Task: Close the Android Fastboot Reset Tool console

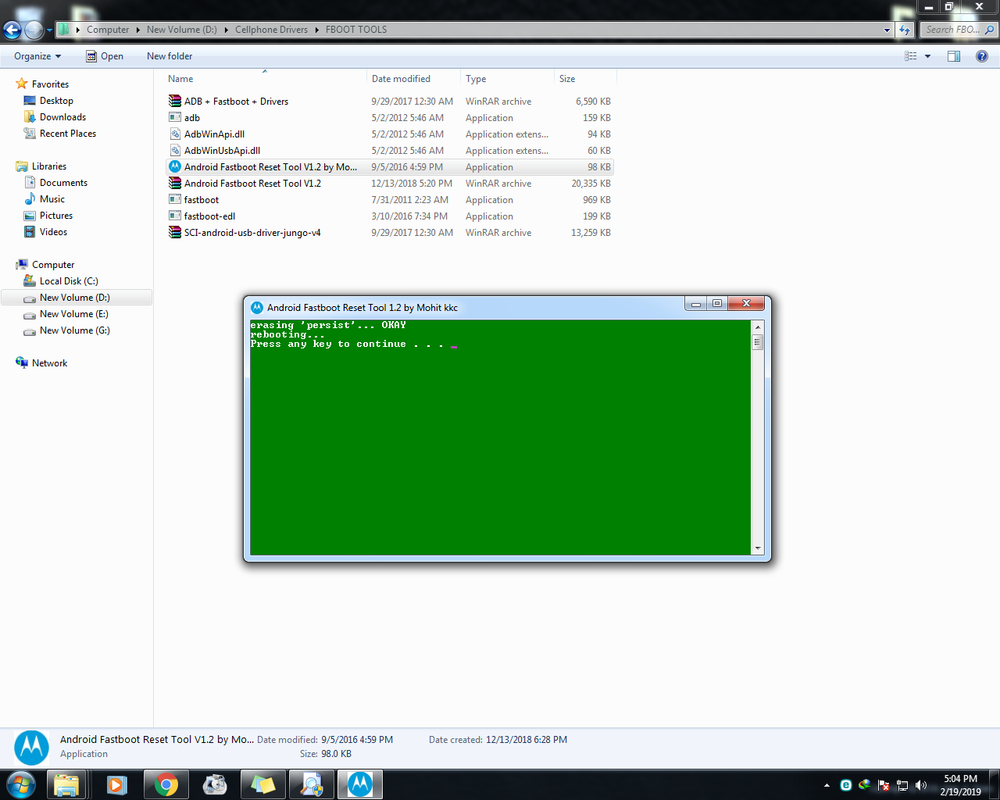Action: tap(746, 304)
